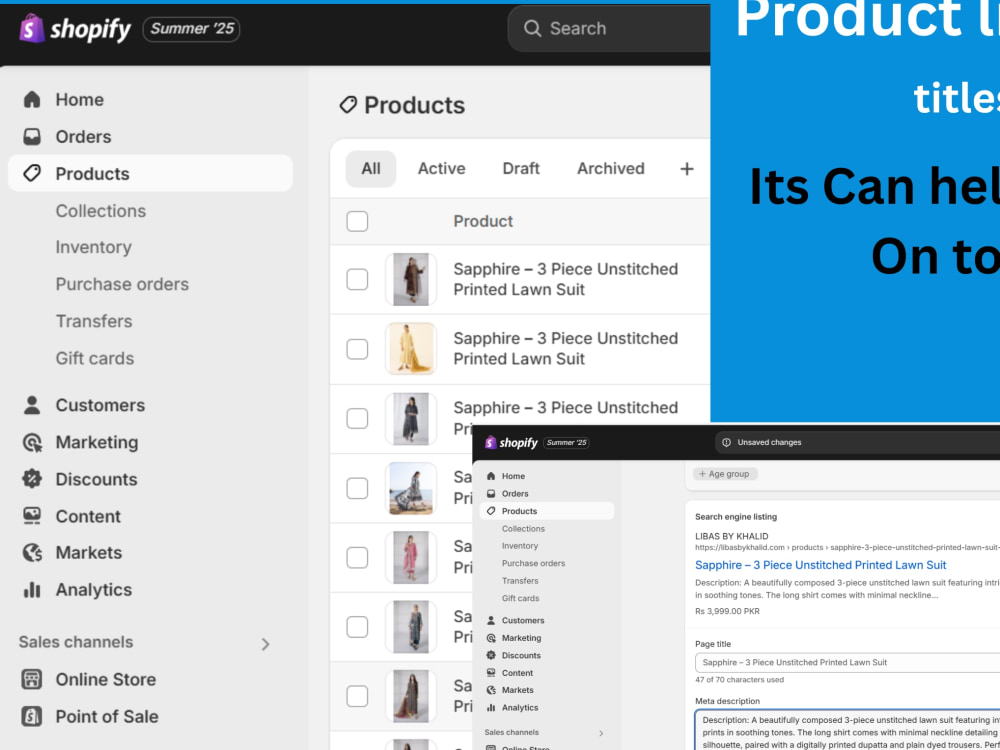Screen dimensions: 1000x750
Task: Click the Rs 3,999.00 PKR price text
Action: click(x=727, y=611)
